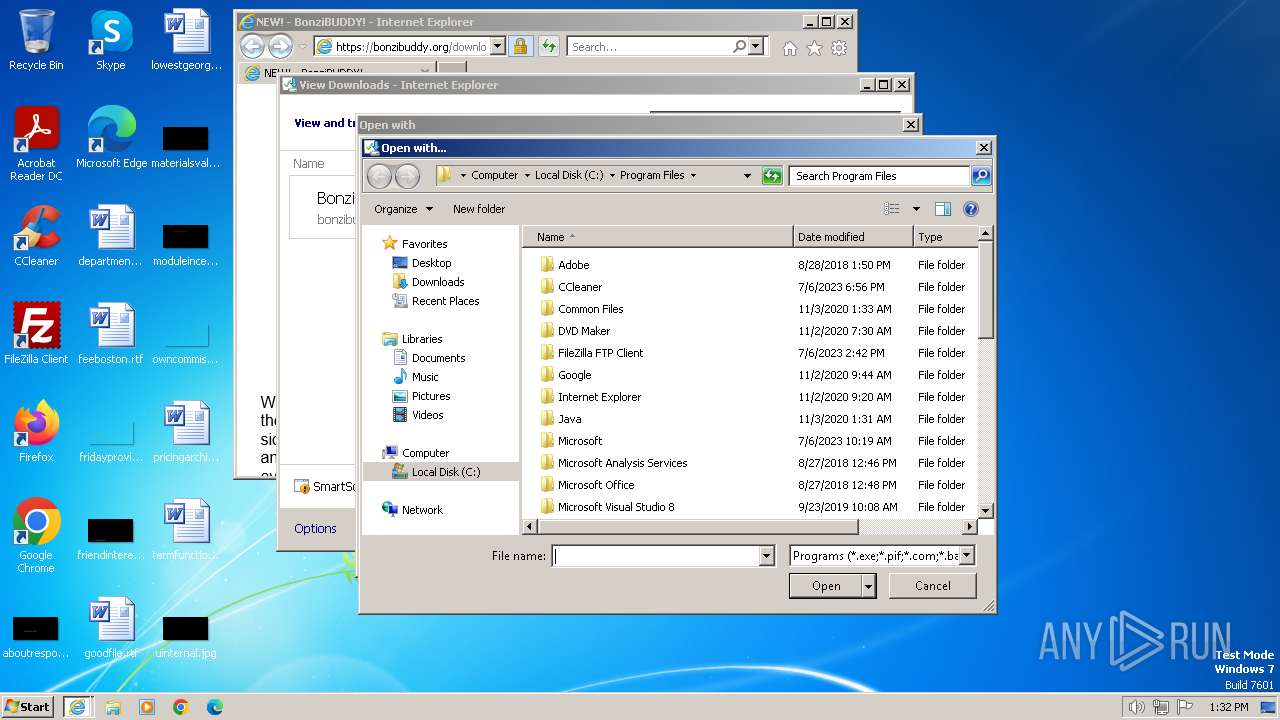Click the Open button
This screenshot has width=1280, height=720.
pos(825,586)
